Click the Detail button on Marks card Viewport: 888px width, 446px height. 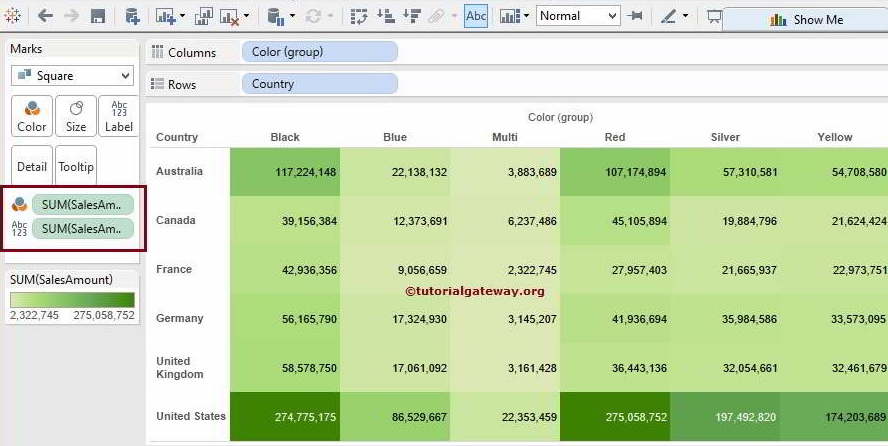[32, 165]
